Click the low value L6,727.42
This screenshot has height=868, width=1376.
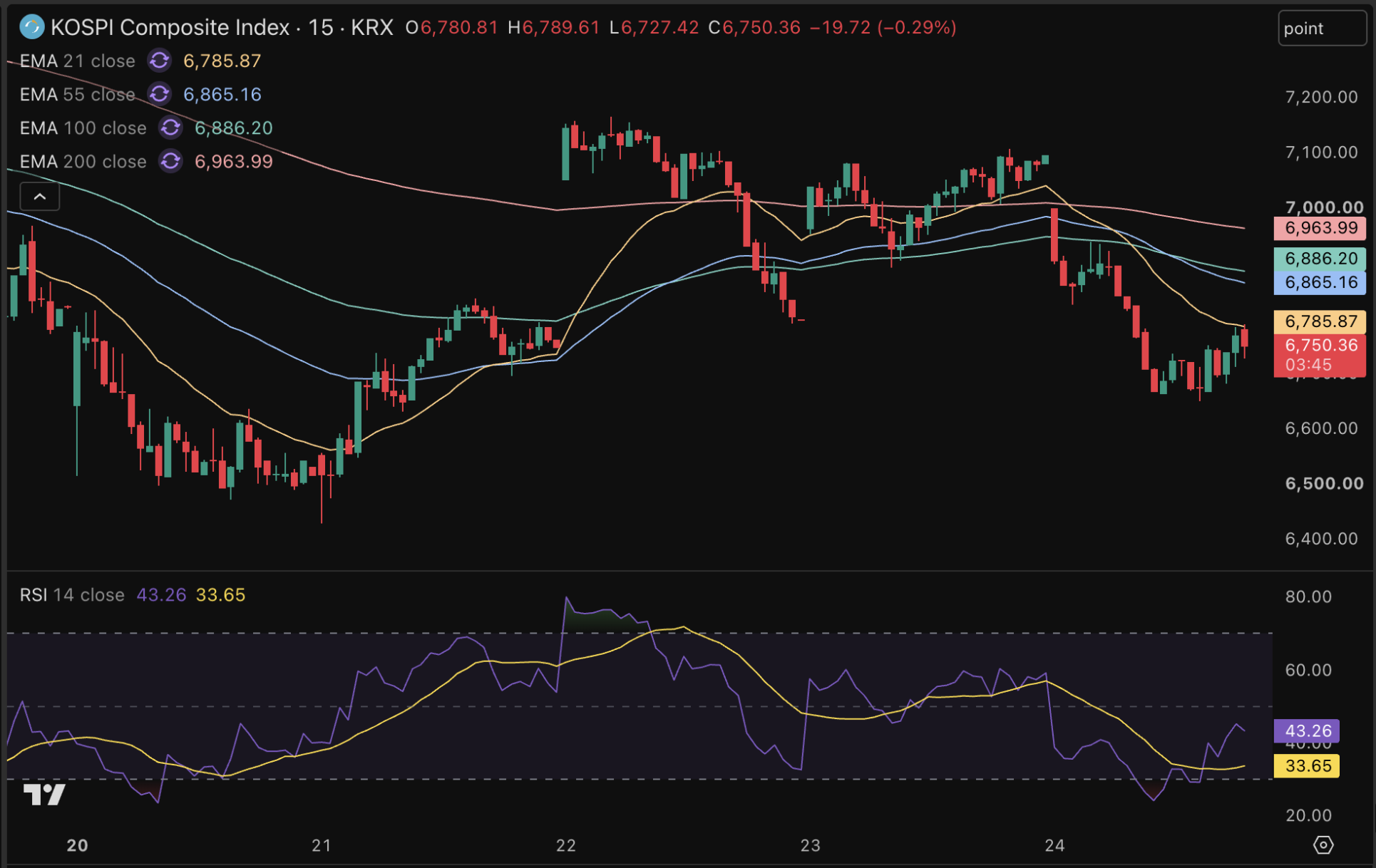click(x=654, y=27)
